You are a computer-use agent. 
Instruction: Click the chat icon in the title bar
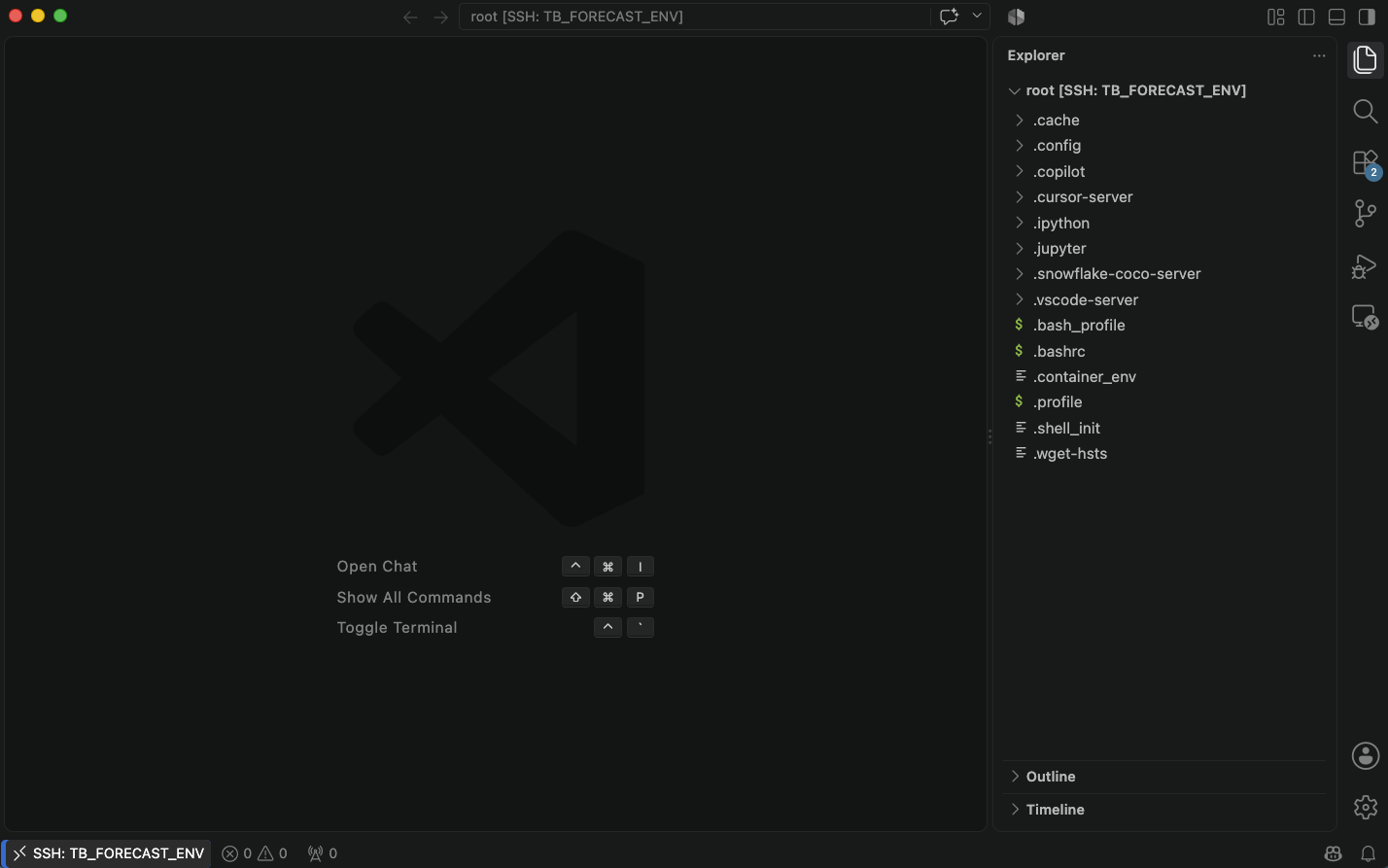pyautogui.click(x=949, y=17)
